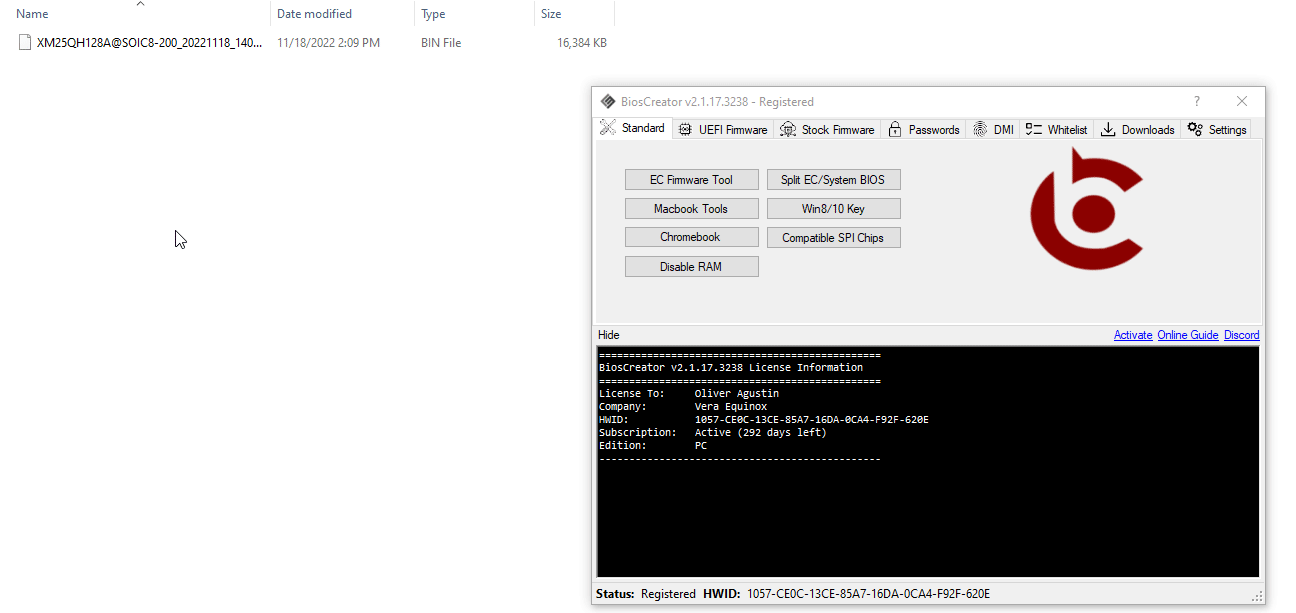Open the Chromebook tool

(691, 237)
